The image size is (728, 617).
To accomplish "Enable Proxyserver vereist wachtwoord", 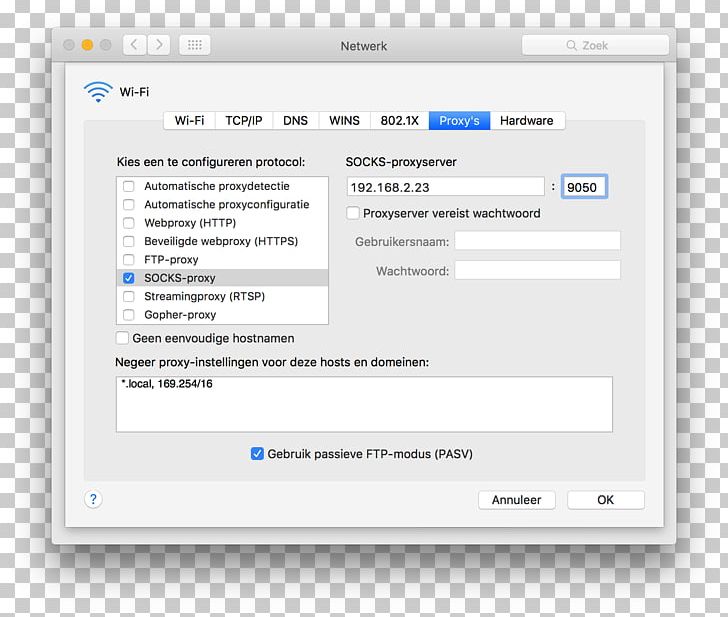I will click(353, 213).
